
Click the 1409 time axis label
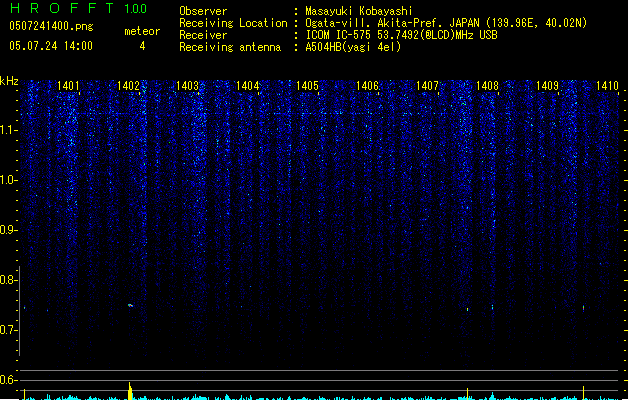547,86
